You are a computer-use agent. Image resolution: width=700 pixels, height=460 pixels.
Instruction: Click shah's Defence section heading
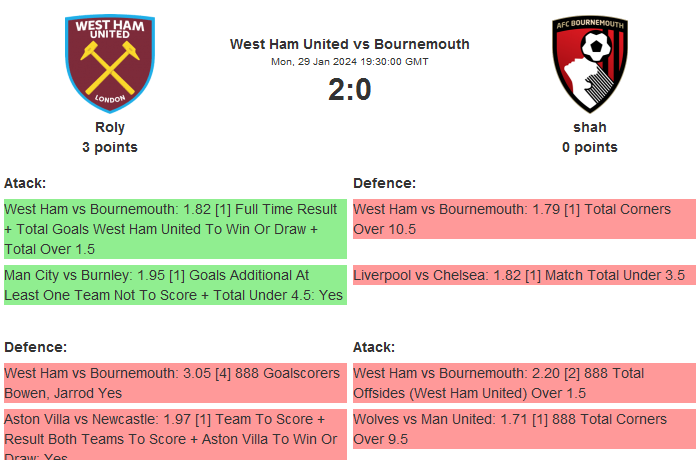tap(384, 183)
